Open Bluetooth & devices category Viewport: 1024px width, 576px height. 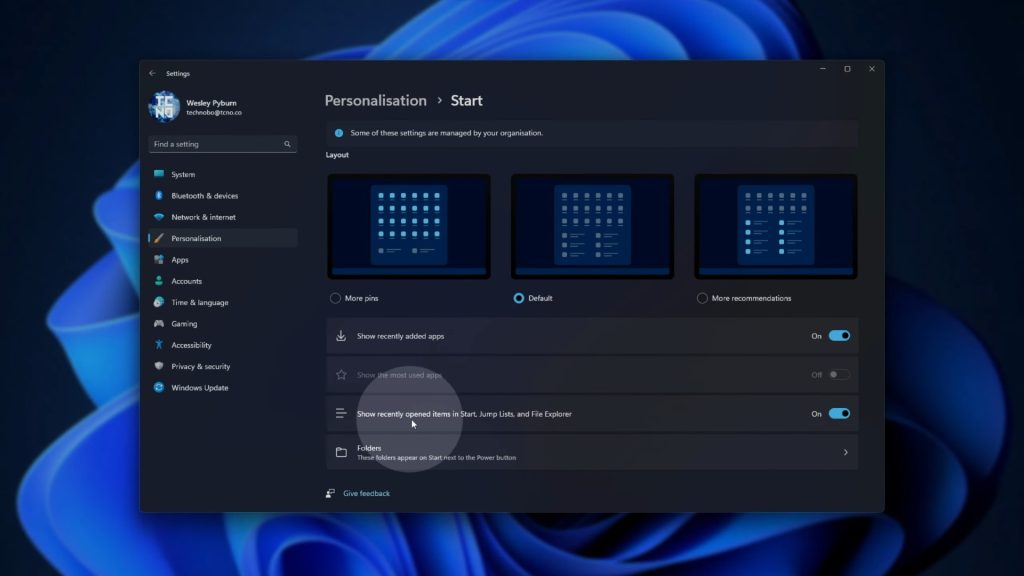pyautogui.click(x=223, y=196)
